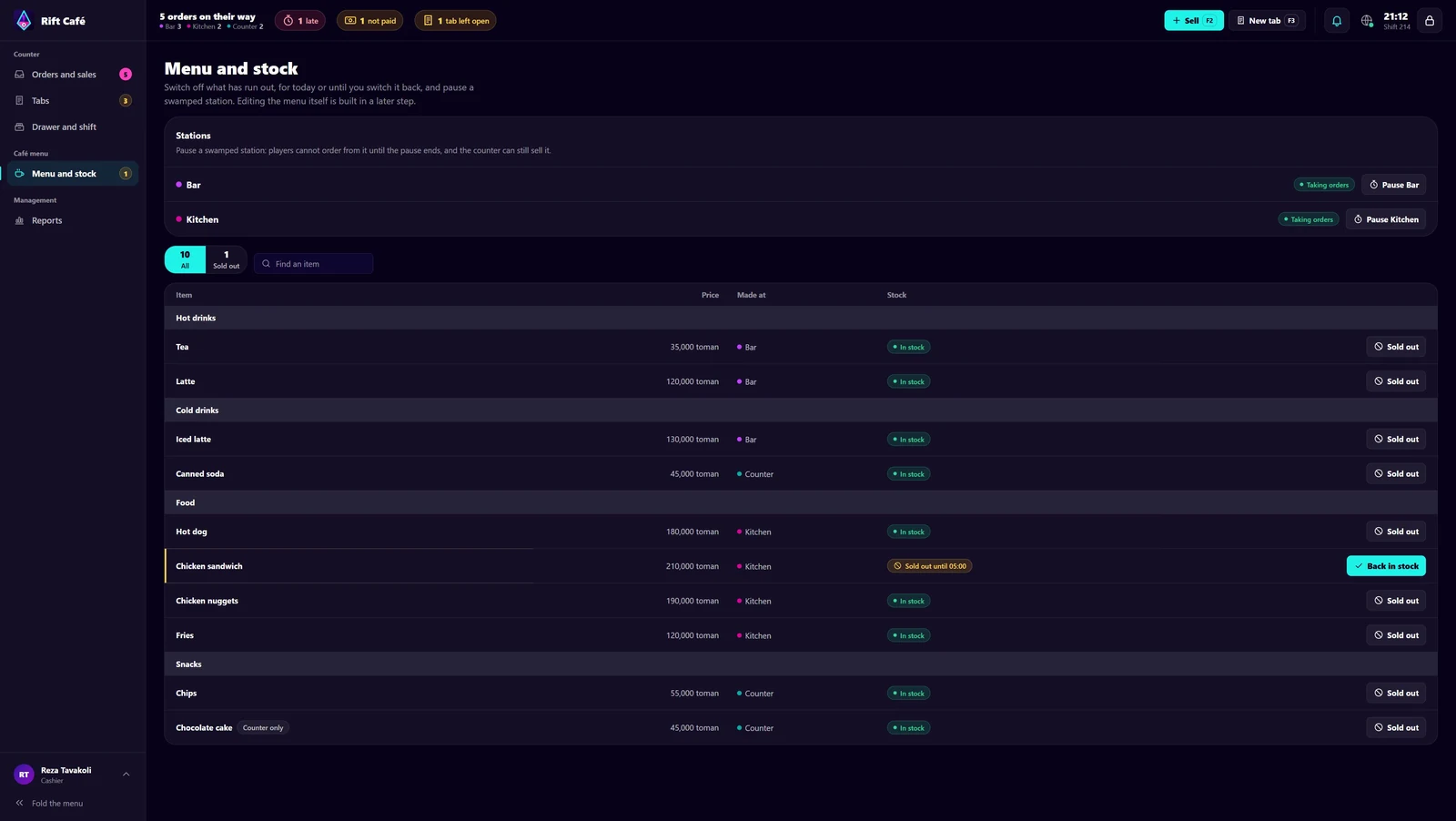Click the Sell button
Image resolution: width=1456 pixels, height=821 pixels.
point(1193,20)
